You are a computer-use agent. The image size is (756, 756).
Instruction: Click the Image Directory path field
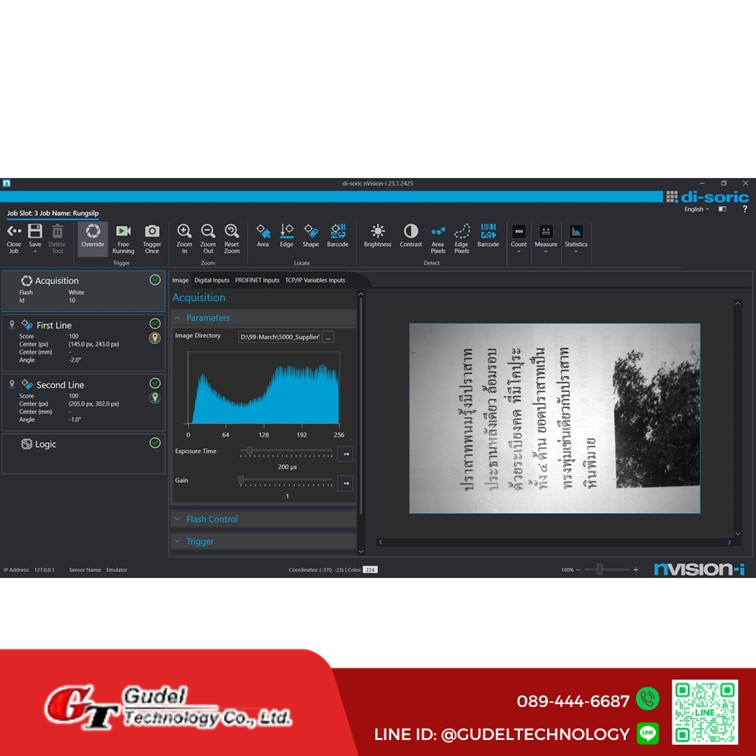[x=279, y=337]
